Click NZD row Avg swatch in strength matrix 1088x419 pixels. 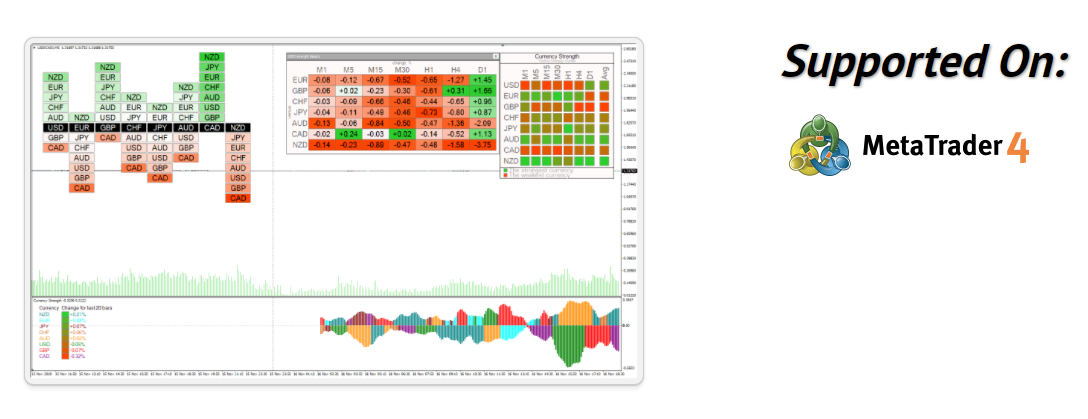(604, 161)
